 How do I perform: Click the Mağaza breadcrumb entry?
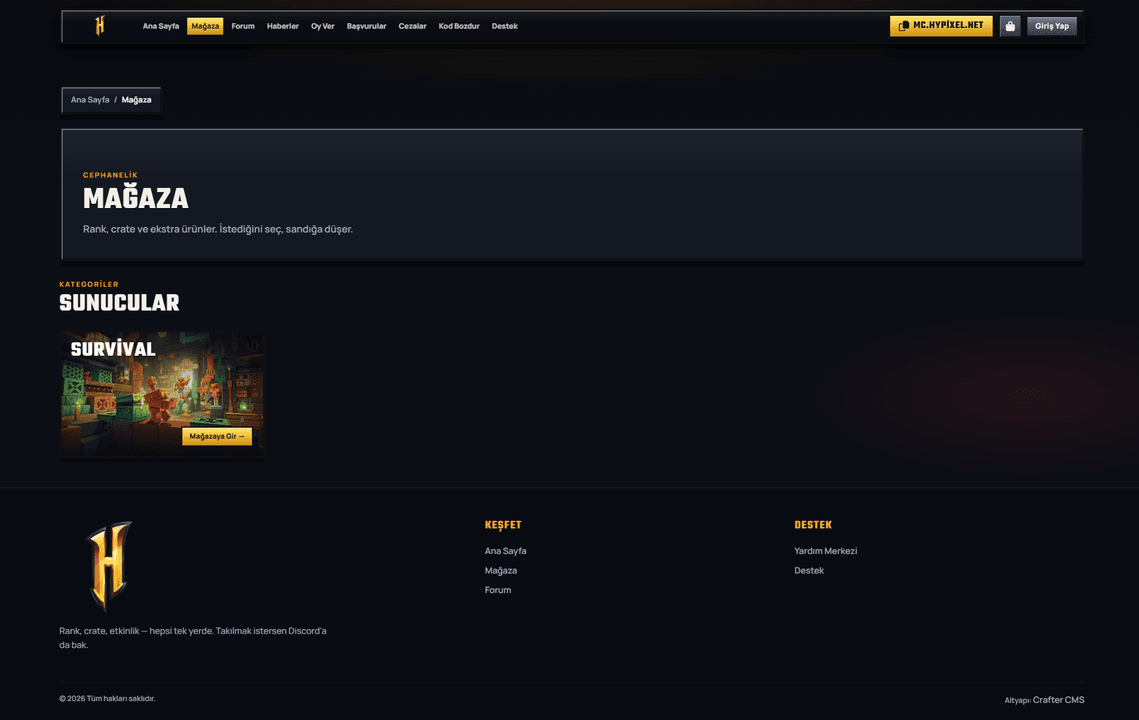point(137,100)
